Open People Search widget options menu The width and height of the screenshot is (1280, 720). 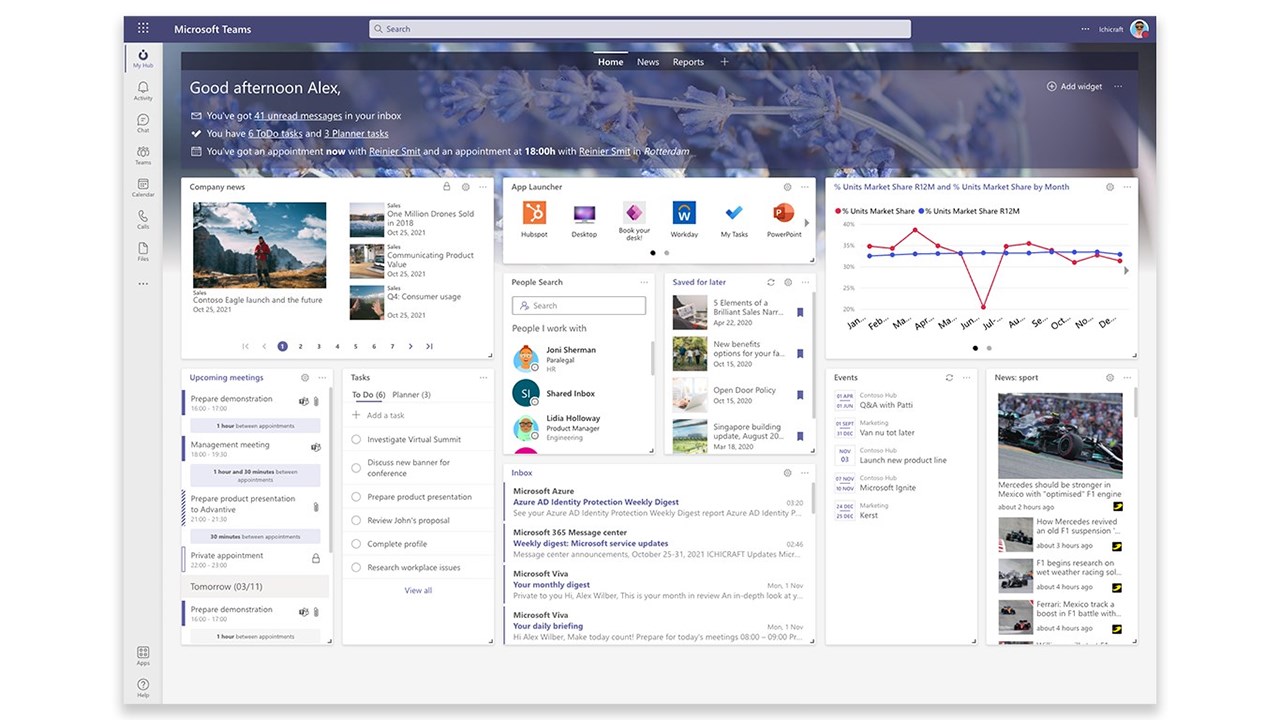click(644, 283)
